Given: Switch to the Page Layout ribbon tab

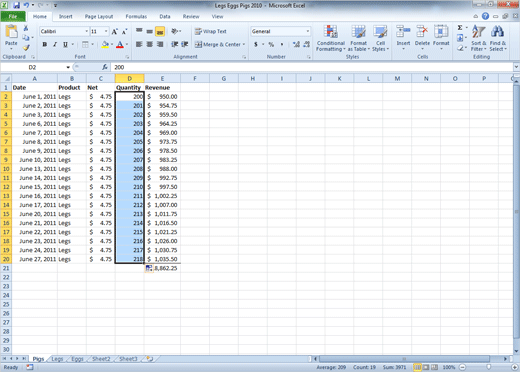Looking at the screenshot, I should coord(99,16).
